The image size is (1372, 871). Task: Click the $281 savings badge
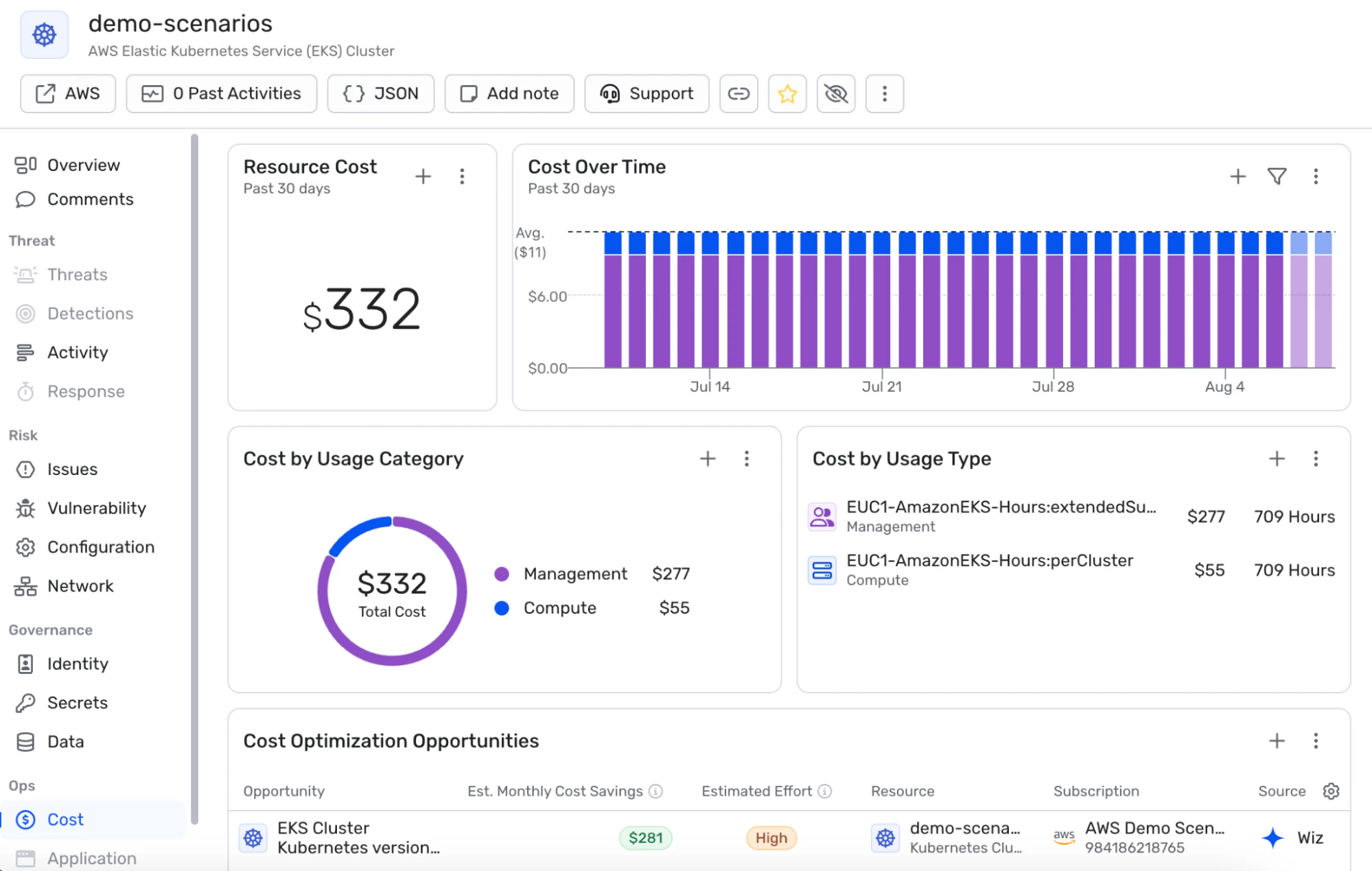pos(645,837)
